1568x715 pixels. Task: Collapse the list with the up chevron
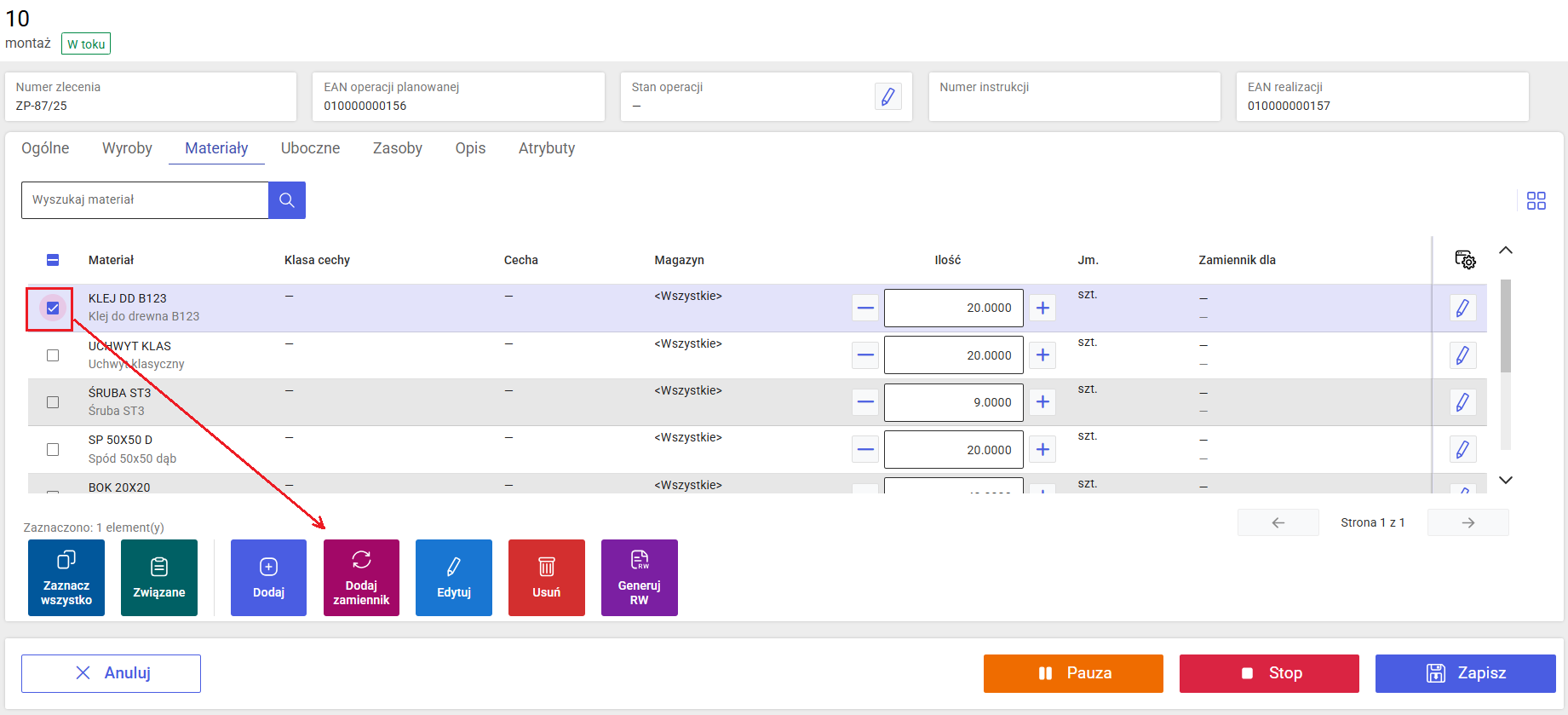click(1506, 251)
